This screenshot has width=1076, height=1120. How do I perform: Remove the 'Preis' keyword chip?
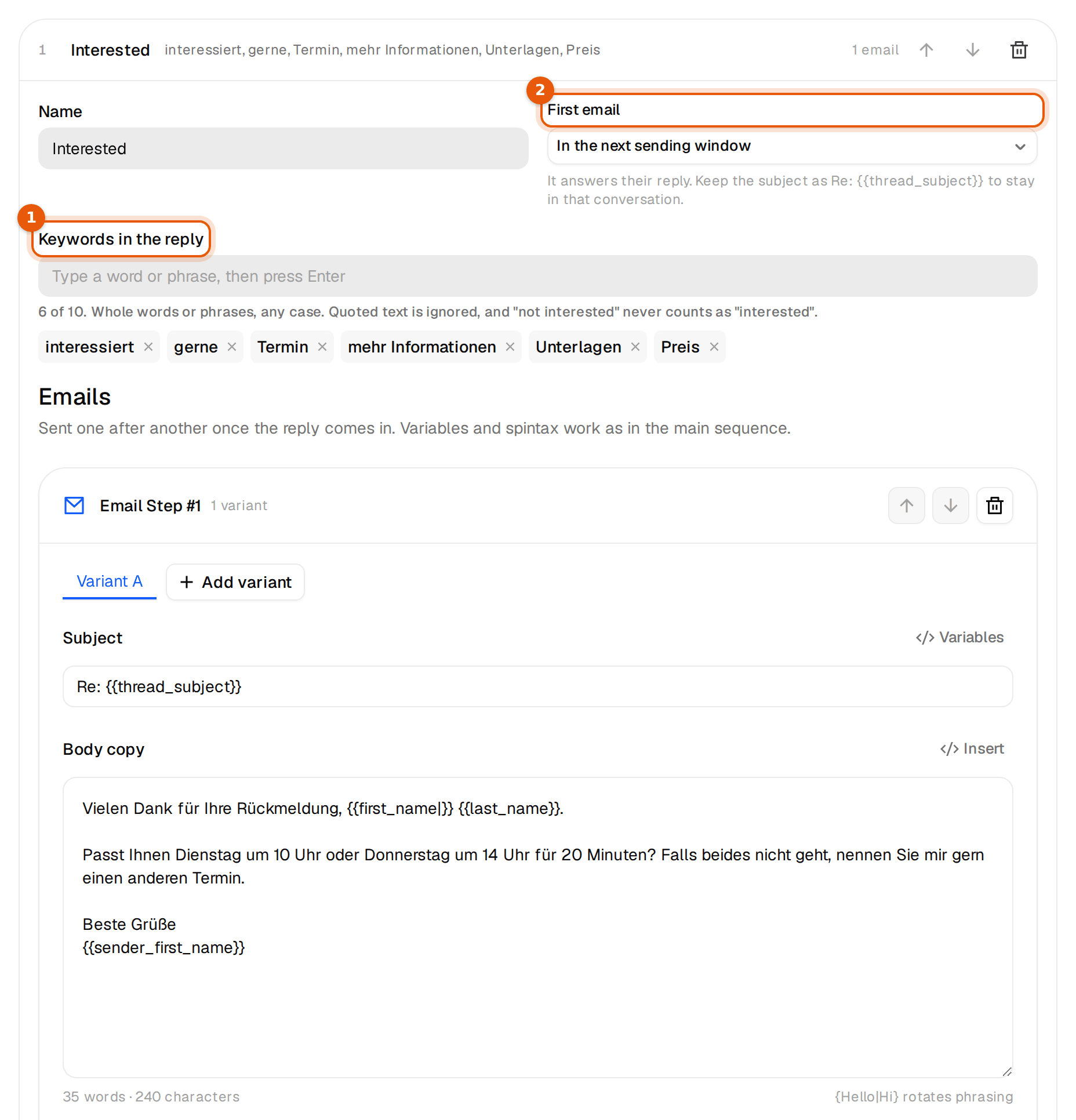click(714, 347)
